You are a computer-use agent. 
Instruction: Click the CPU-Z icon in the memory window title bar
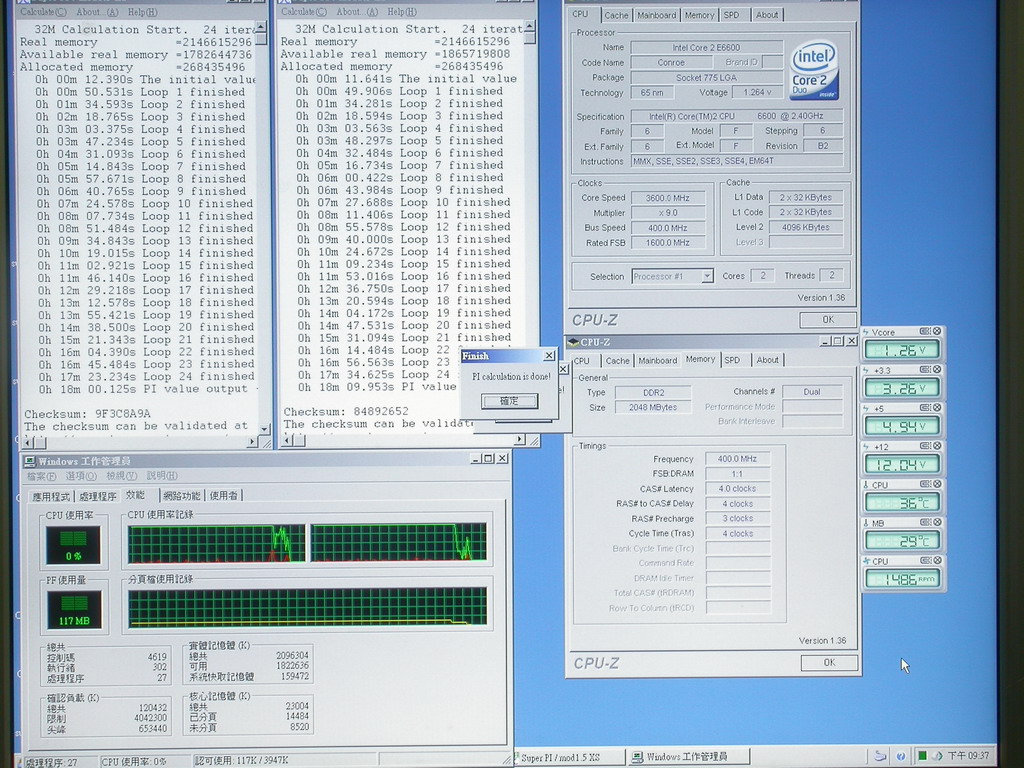pyautogui.click(x=573, y=342)
